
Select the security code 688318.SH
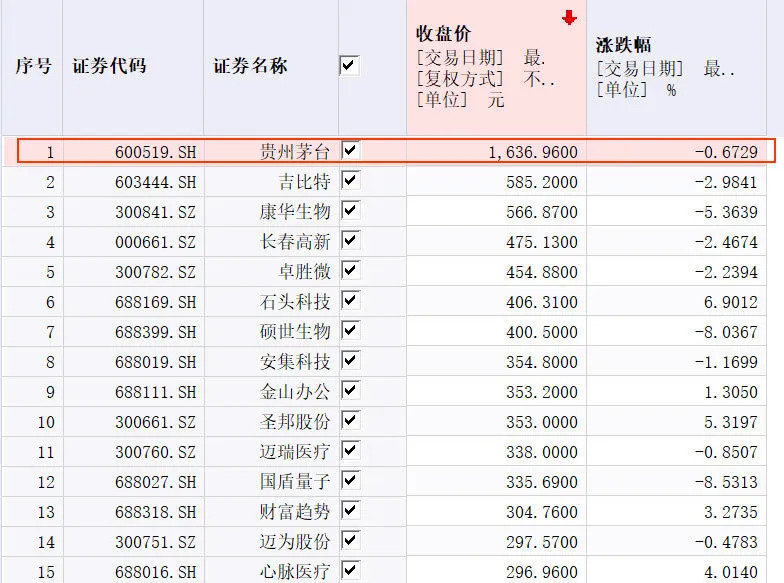click(x=156, y=512)
